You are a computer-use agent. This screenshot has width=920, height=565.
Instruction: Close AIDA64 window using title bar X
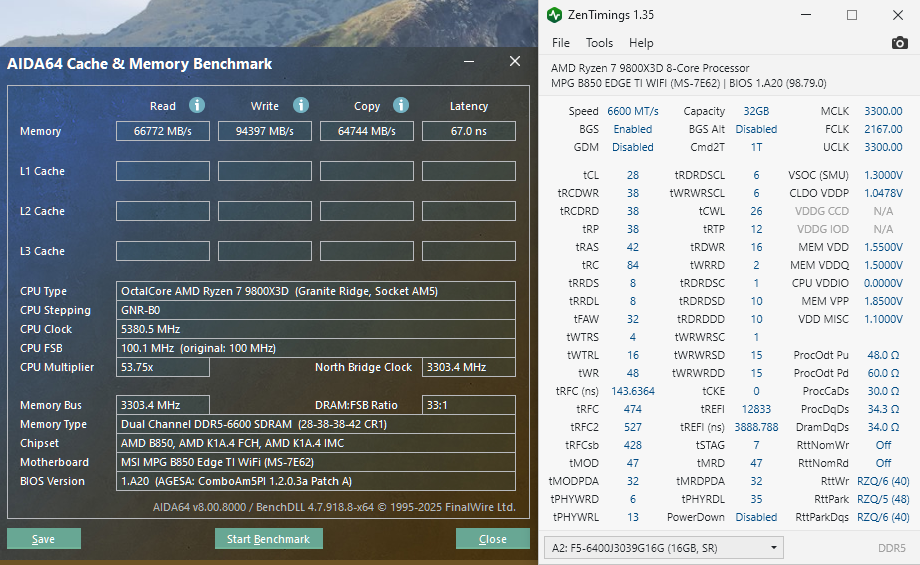click(515, 62)
